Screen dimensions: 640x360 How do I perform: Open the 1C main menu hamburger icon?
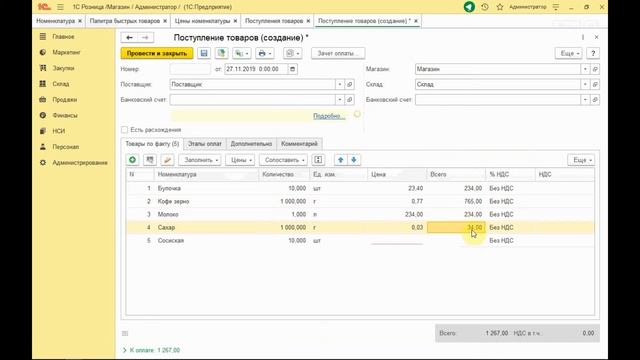[60, 7]
